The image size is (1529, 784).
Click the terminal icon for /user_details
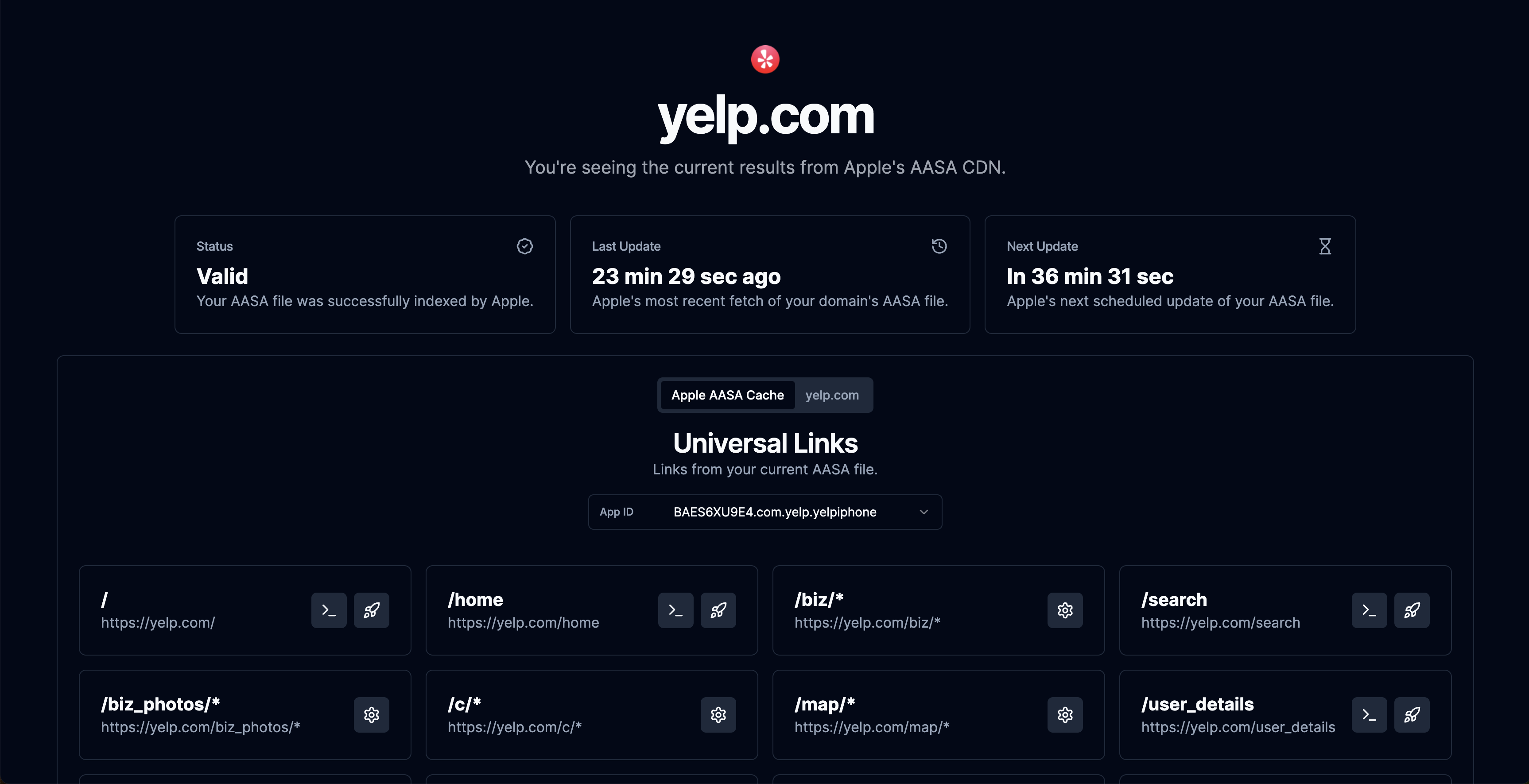pyautogui.click(x=1369, y=714)
